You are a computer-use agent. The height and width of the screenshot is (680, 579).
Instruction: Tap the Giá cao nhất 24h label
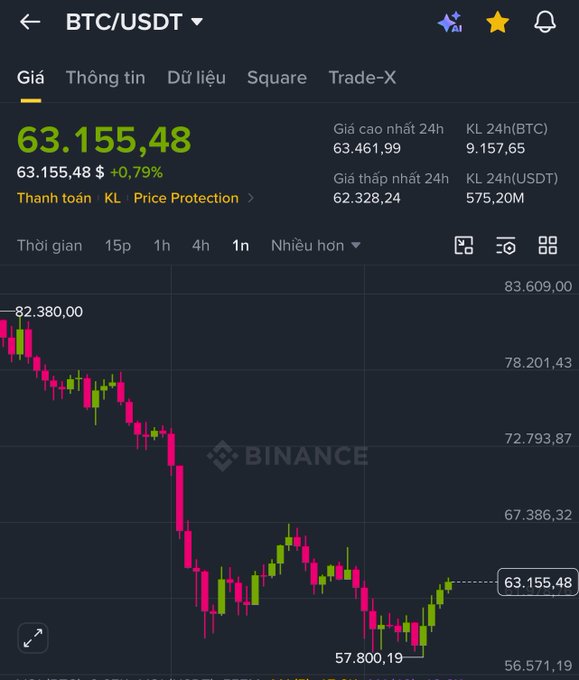click(389, 129)
